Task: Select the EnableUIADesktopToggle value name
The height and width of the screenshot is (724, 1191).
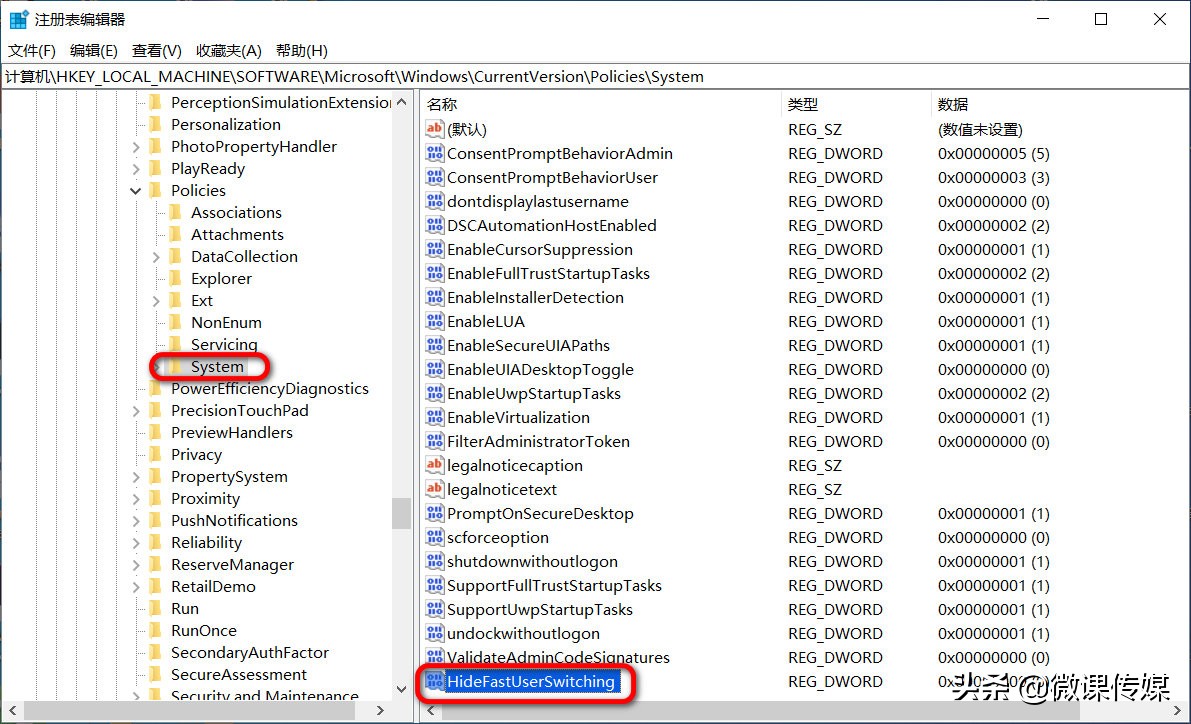Action: point(540,369)
